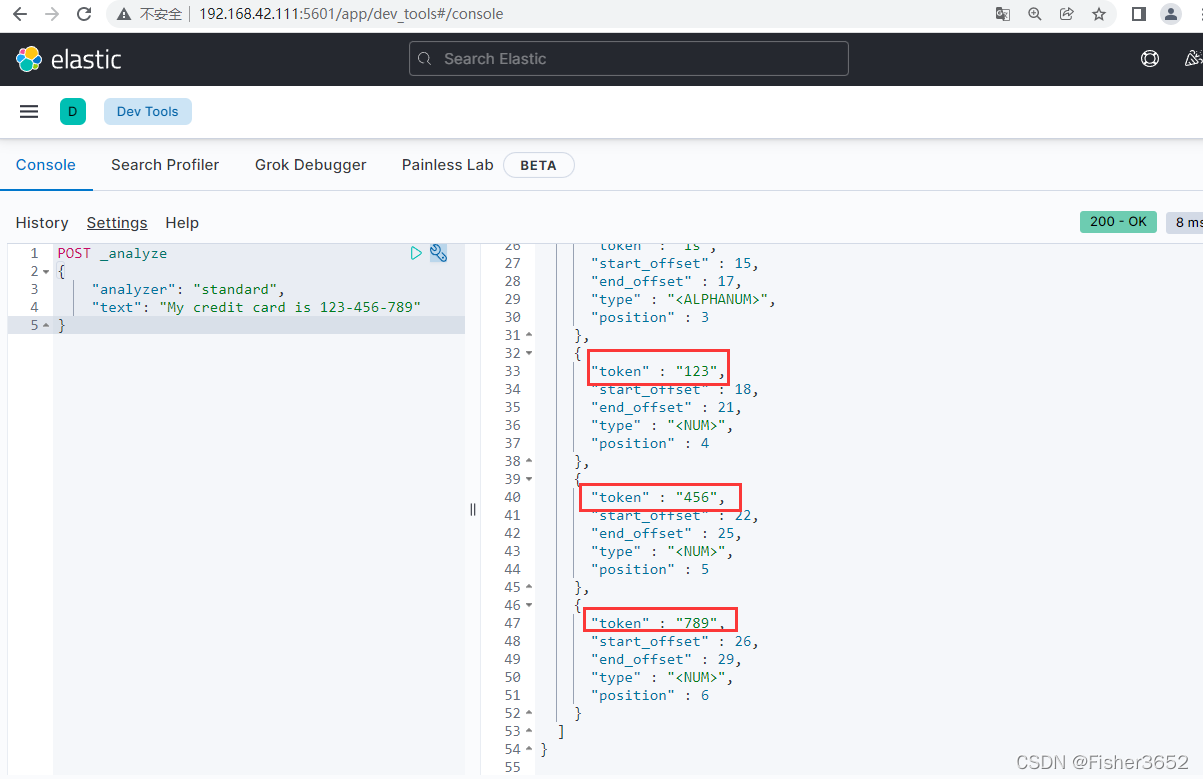Toggle the browser side panel icon
This screenshot has width=1203, height=779.
coord(1138,14)
